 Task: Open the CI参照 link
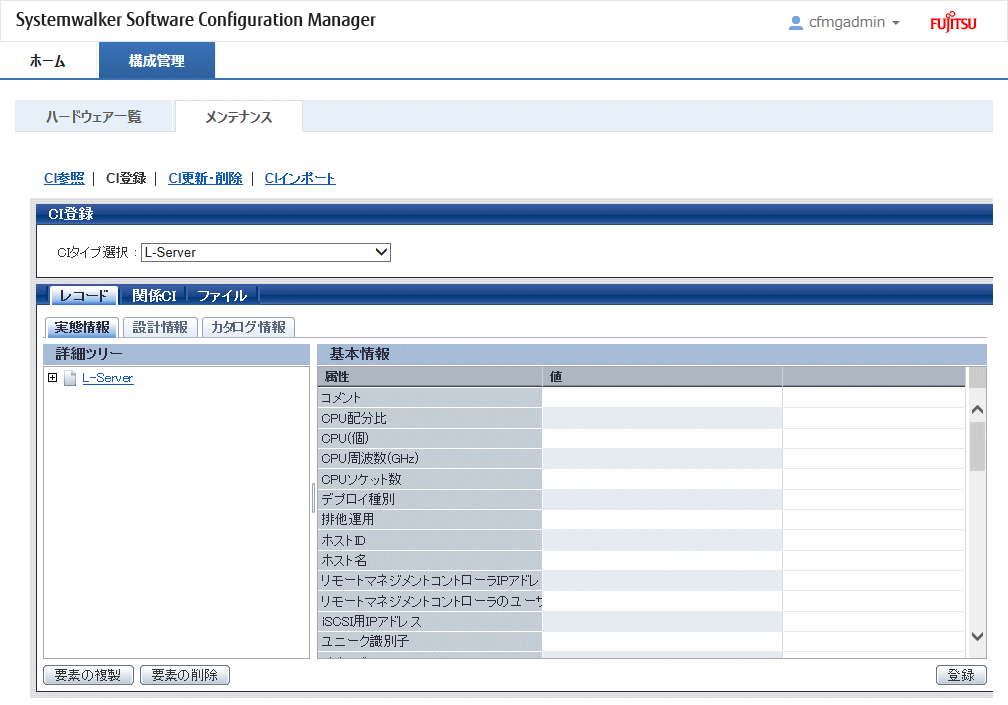(64, 179)
